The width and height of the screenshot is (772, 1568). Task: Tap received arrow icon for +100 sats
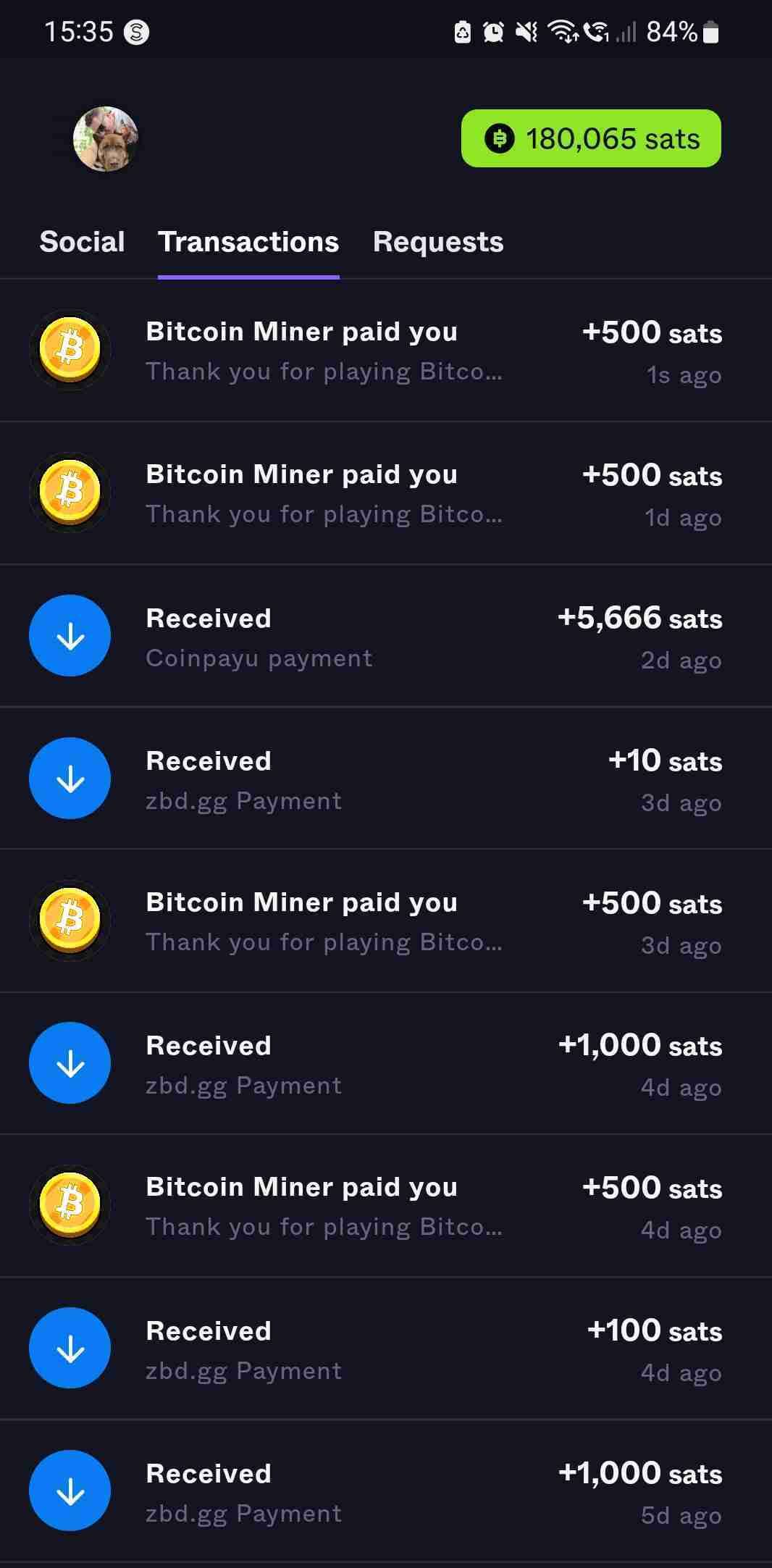tap(70, 1348)
